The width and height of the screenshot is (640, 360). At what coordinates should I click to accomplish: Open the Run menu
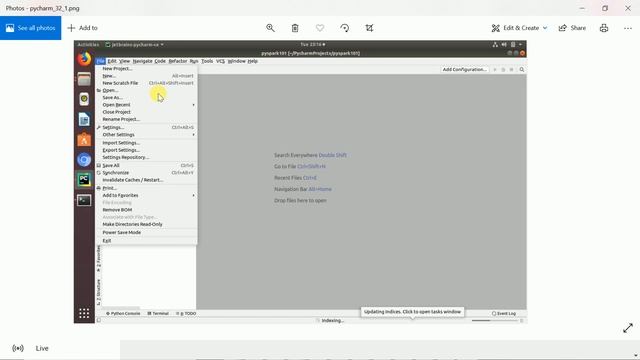pyautogui.click(x=194, y=61)
